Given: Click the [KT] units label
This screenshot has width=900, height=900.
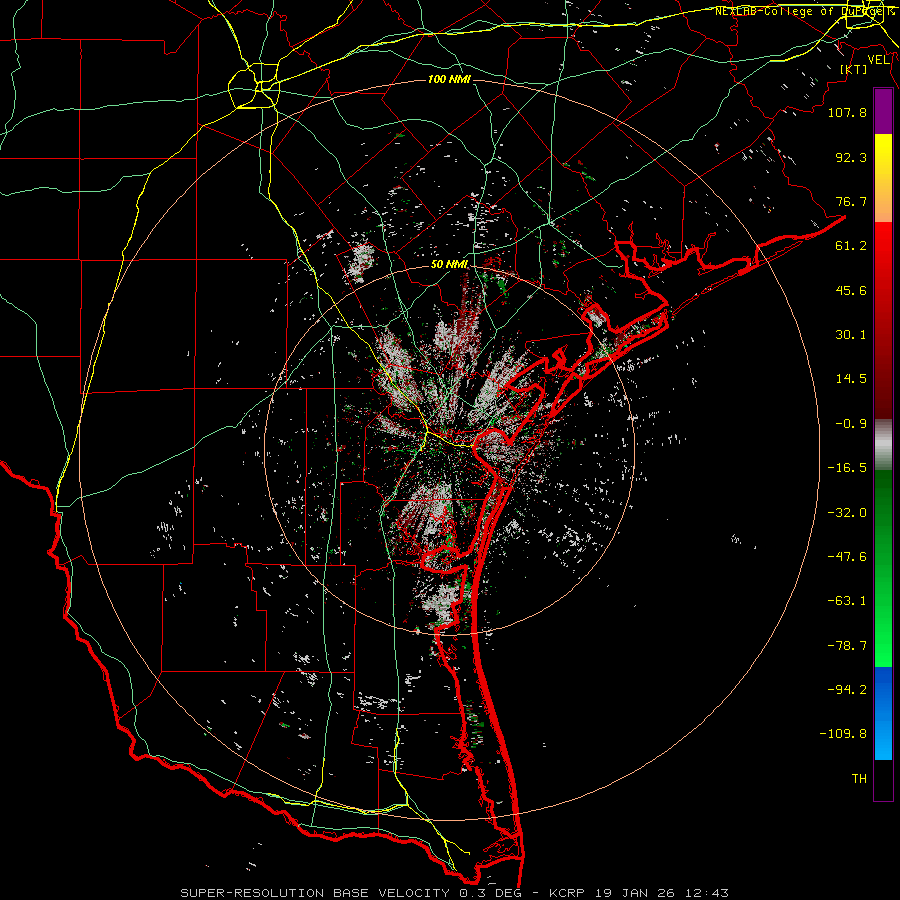Looking at the screenshot, I should click(854, 69).
